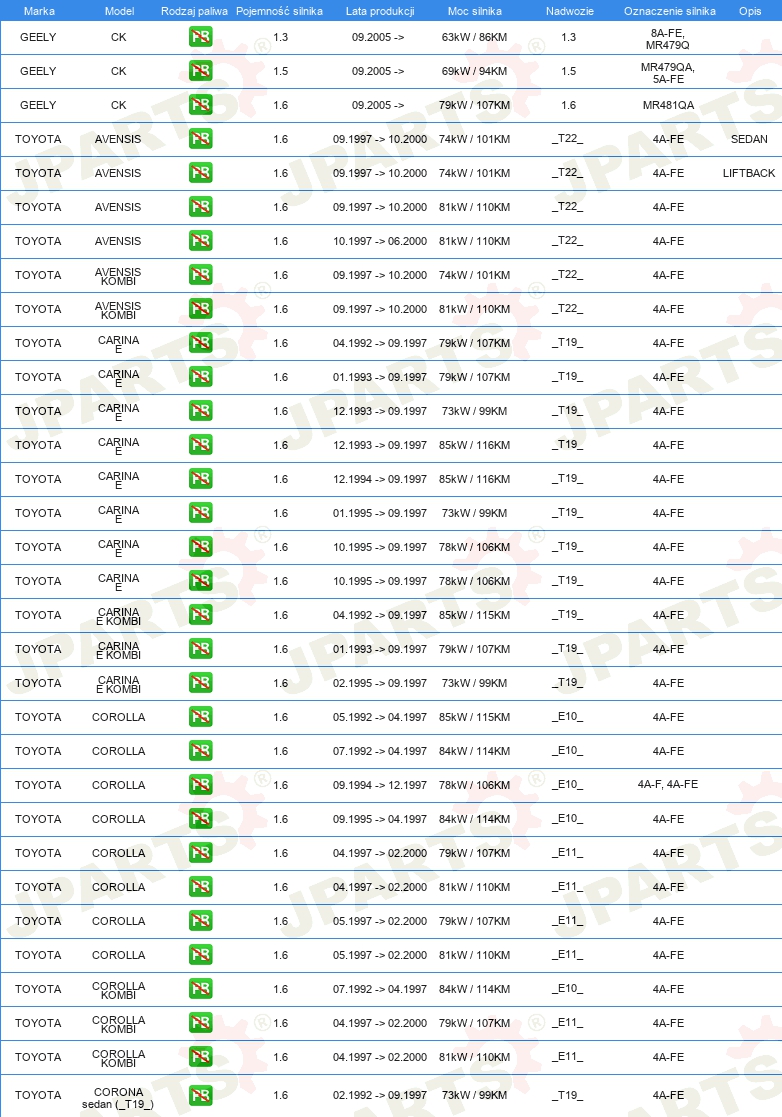Select the fuel icon for COROLLA 05.1992 -> 04.1997
This screenshot has width=782, height=1117.
[201, 717]
